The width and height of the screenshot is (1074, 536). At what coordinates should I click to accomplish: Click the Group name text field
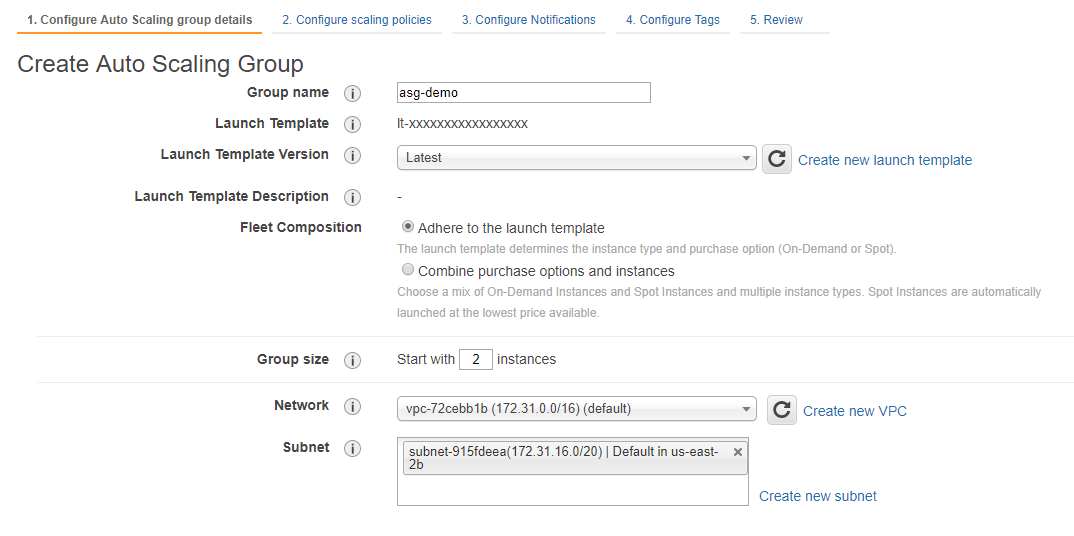523,93
